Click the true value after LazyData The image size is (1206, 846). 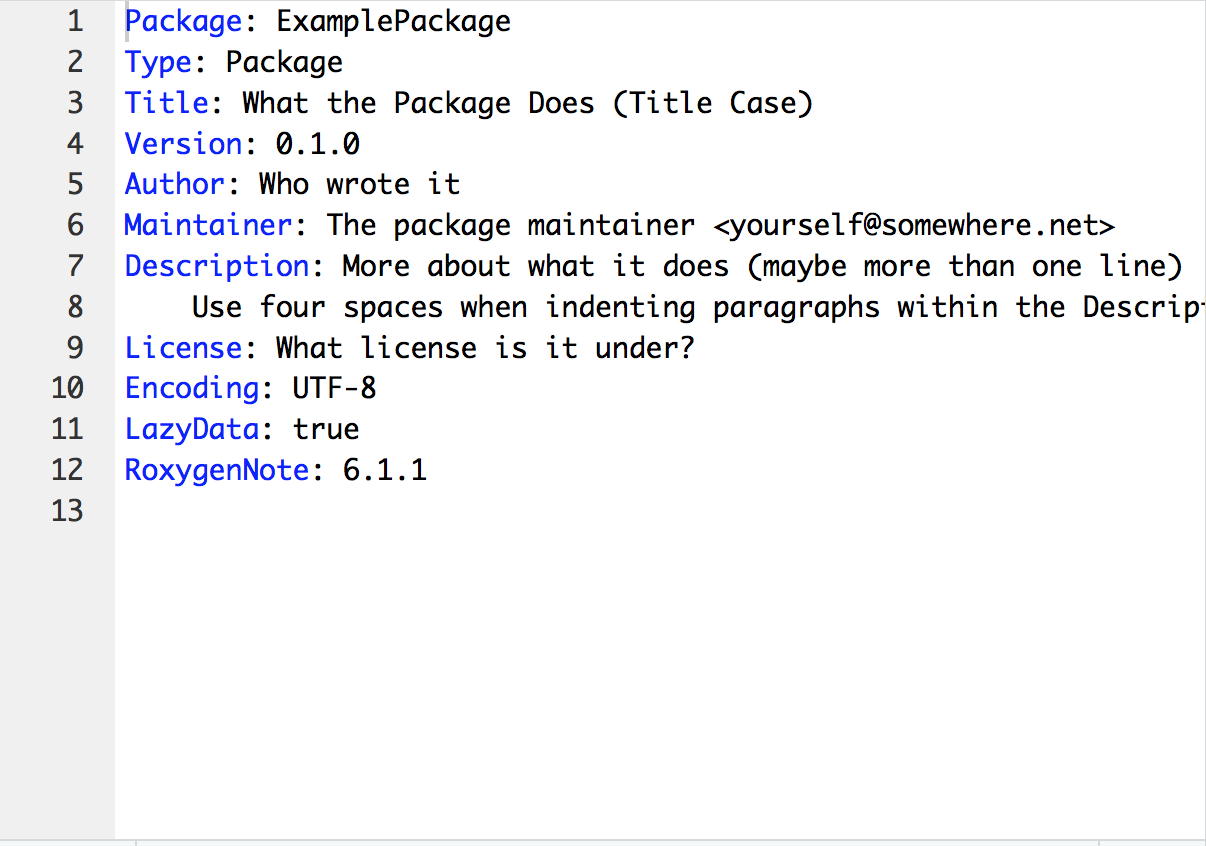(x=326, y=429)
